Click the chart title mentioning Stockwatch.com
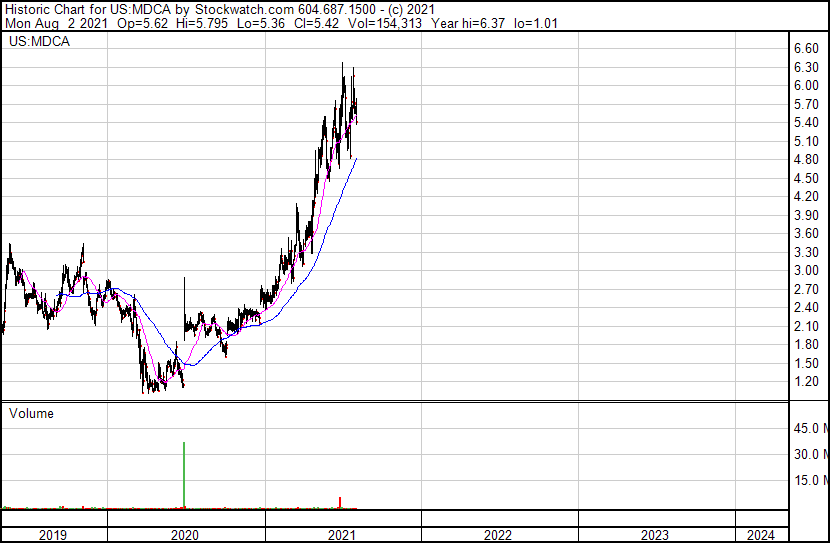This screenshot has width=830, height=543. (x=220, y=9)
